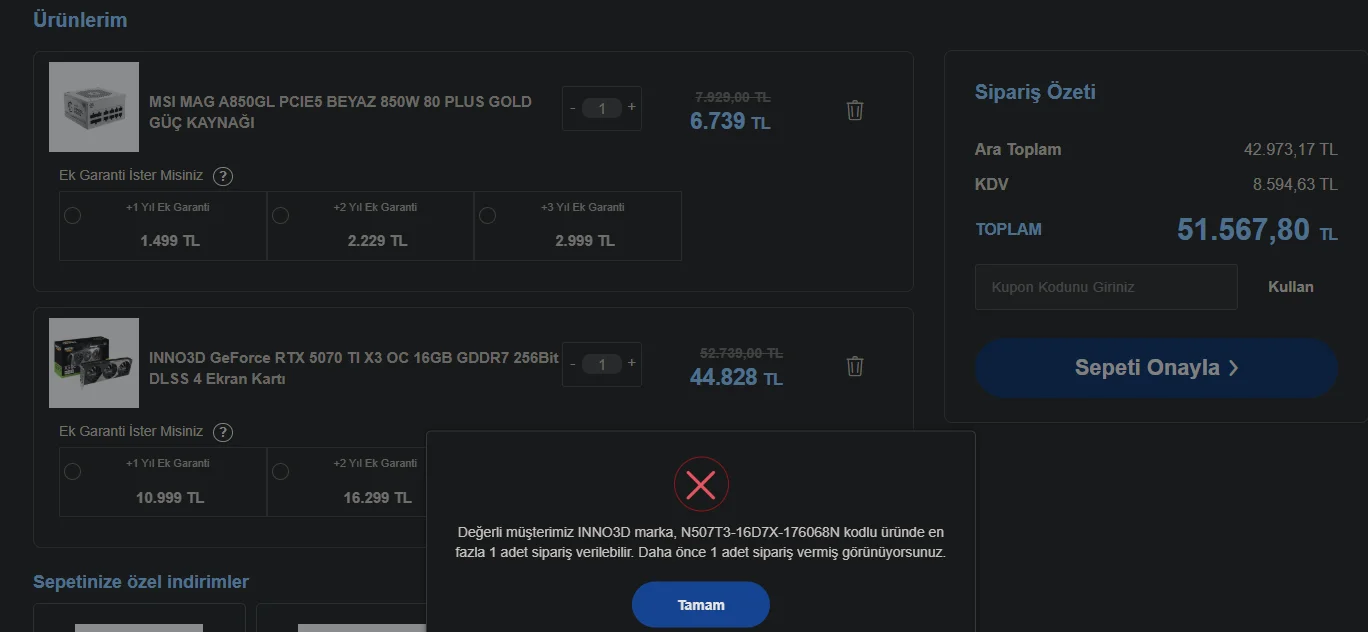Choose +1 Yıl warranty for 10.999 TL
The width and height of the screenshot is (1368, 632).
coord(73,471)
